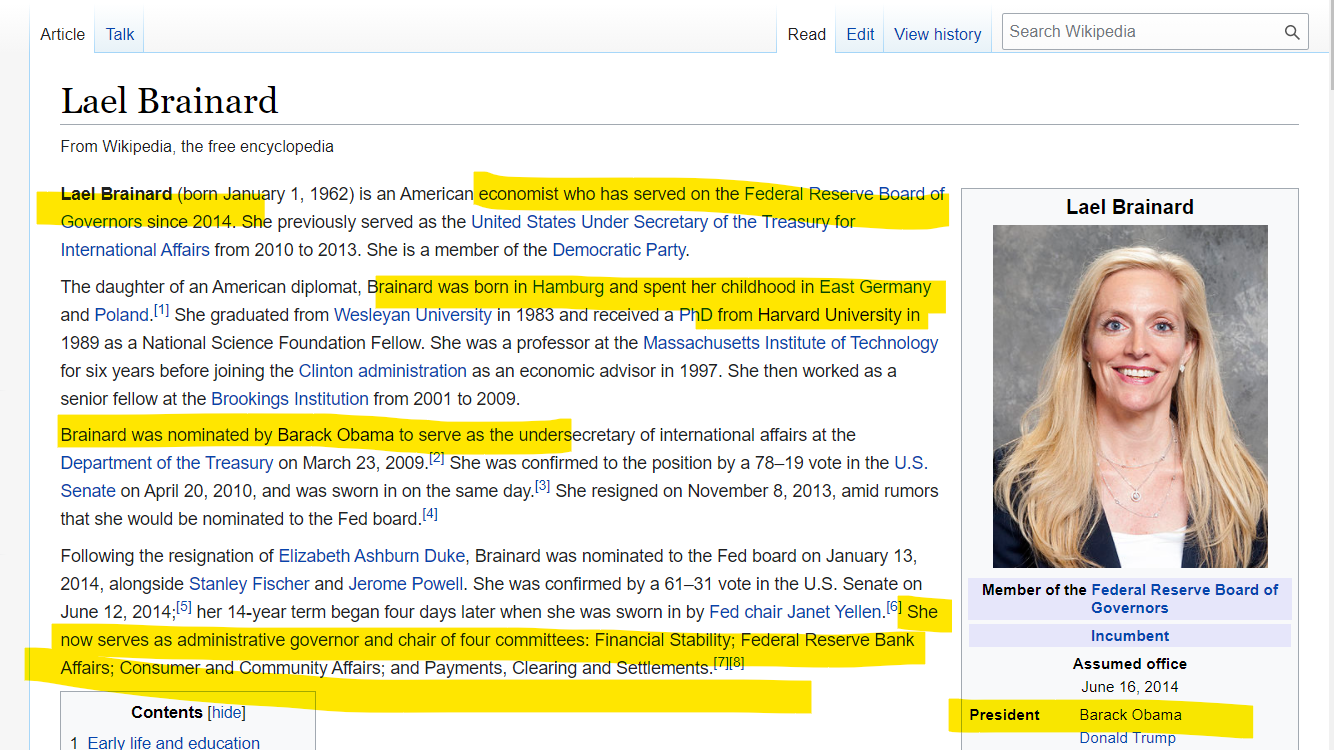The image size is (1334, 750).
Task: Open the View history tab
Action: click(937, 34)
